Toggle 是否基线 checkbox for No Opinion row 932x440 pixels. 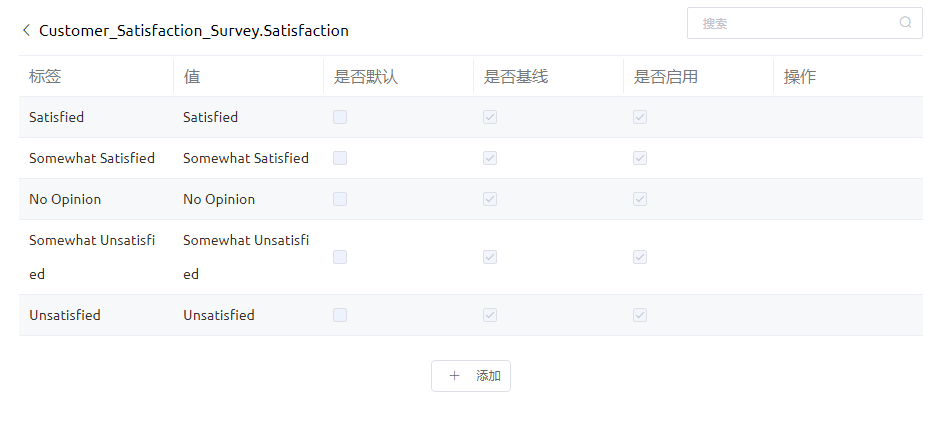(490, 199)
